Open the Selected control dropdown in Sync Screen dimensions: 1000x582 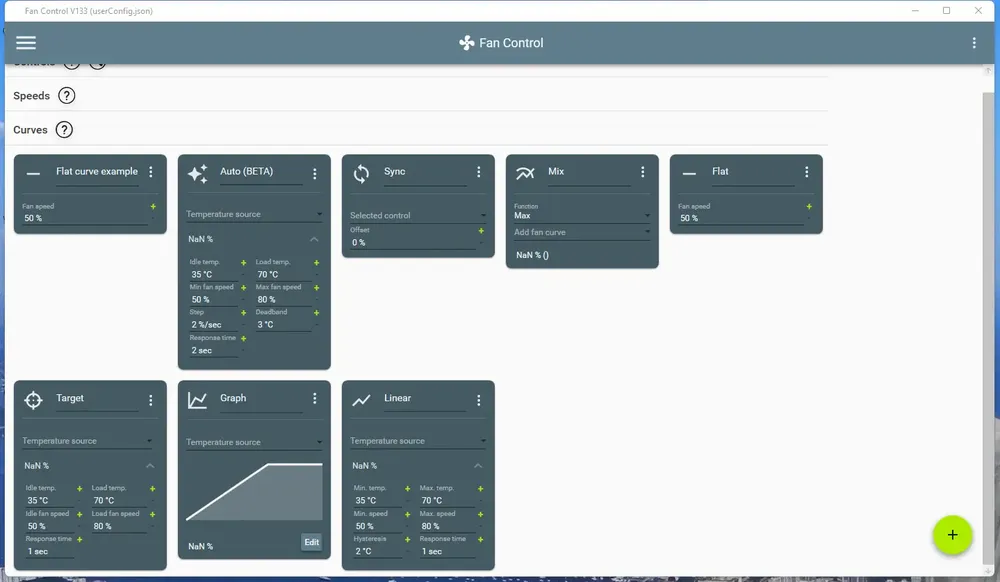[x=418, y=215]
